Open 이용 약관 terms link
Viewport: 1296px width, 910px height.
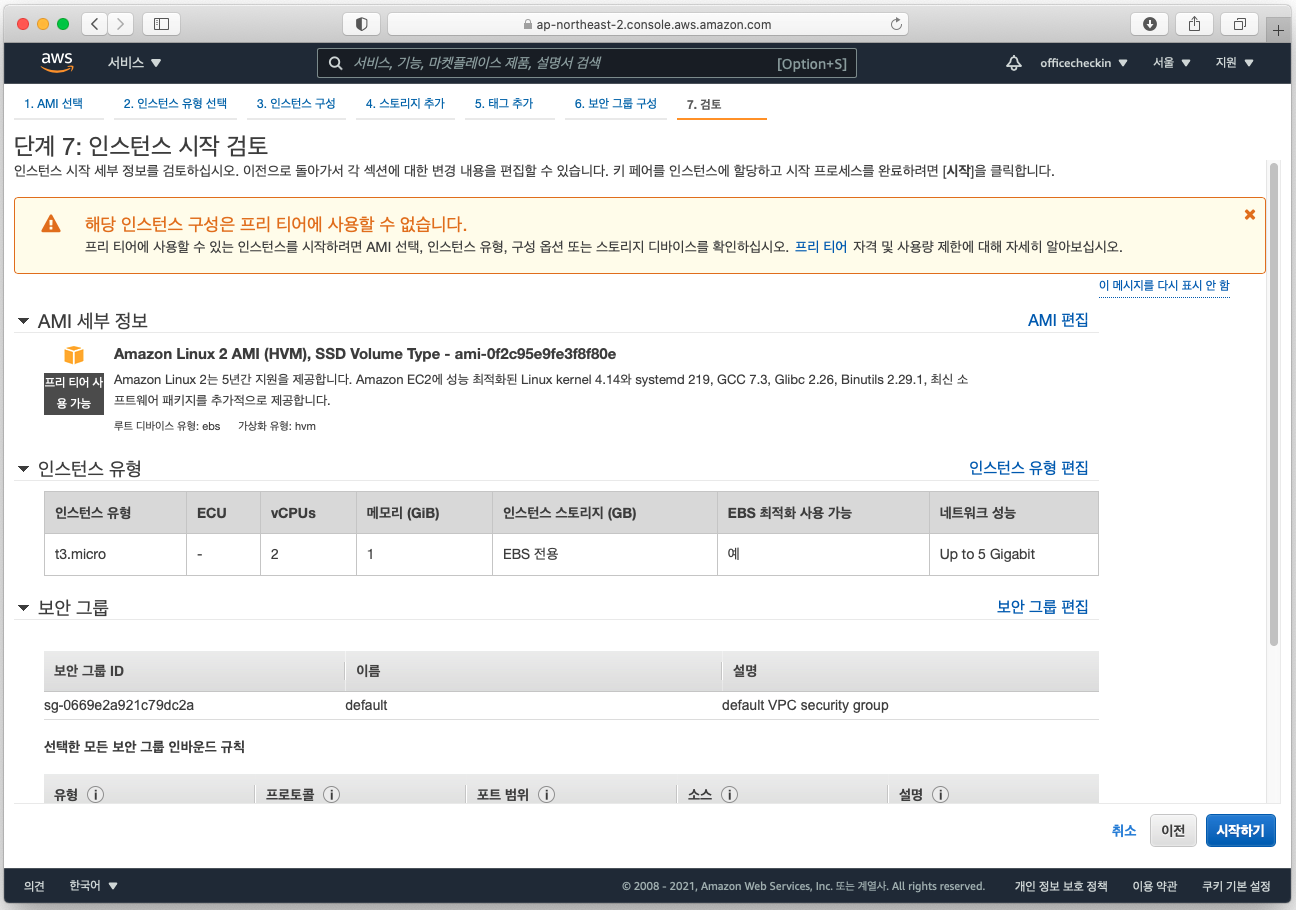tap(1154, 886)
